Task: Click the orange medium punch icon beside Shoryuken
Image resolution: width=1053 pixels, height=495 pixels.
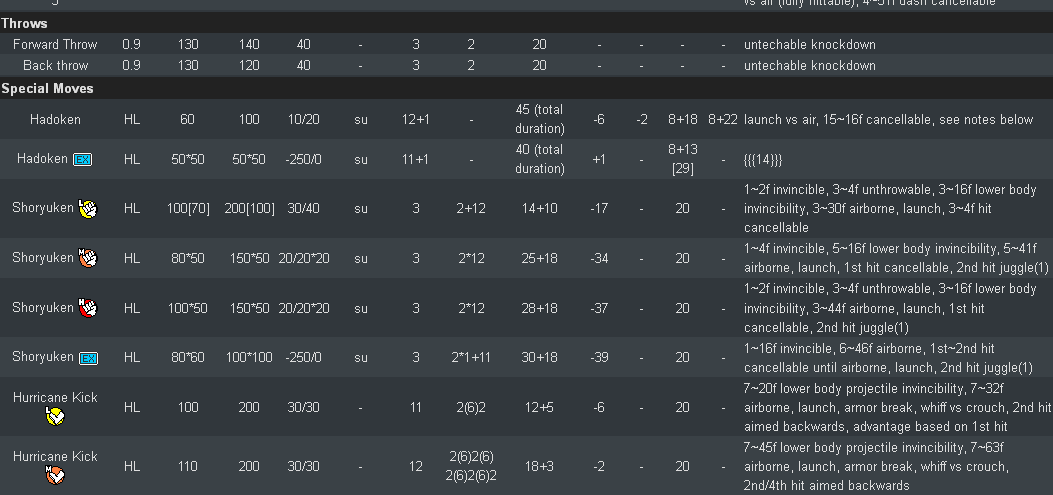Action: click(87, 258)
